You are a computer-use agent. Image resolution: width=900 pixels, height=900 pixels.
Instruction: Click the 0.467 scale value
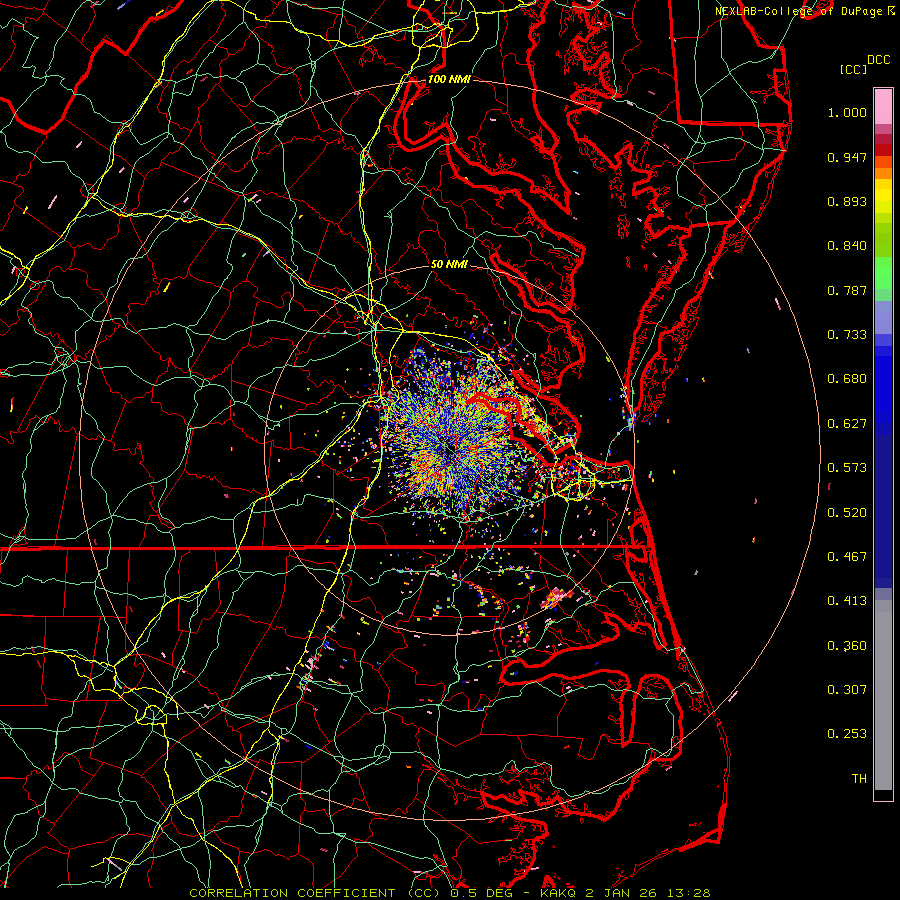pyautogui.click(x=847, y=557)
